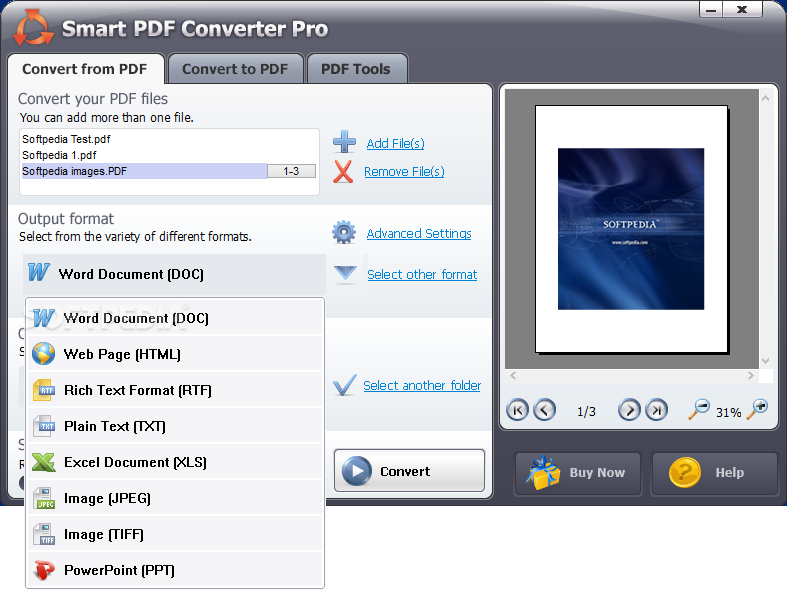Click preview horizontal scrollbar right arrow
The width and height of the screenshot is (787, 590).
click(751, 375)
